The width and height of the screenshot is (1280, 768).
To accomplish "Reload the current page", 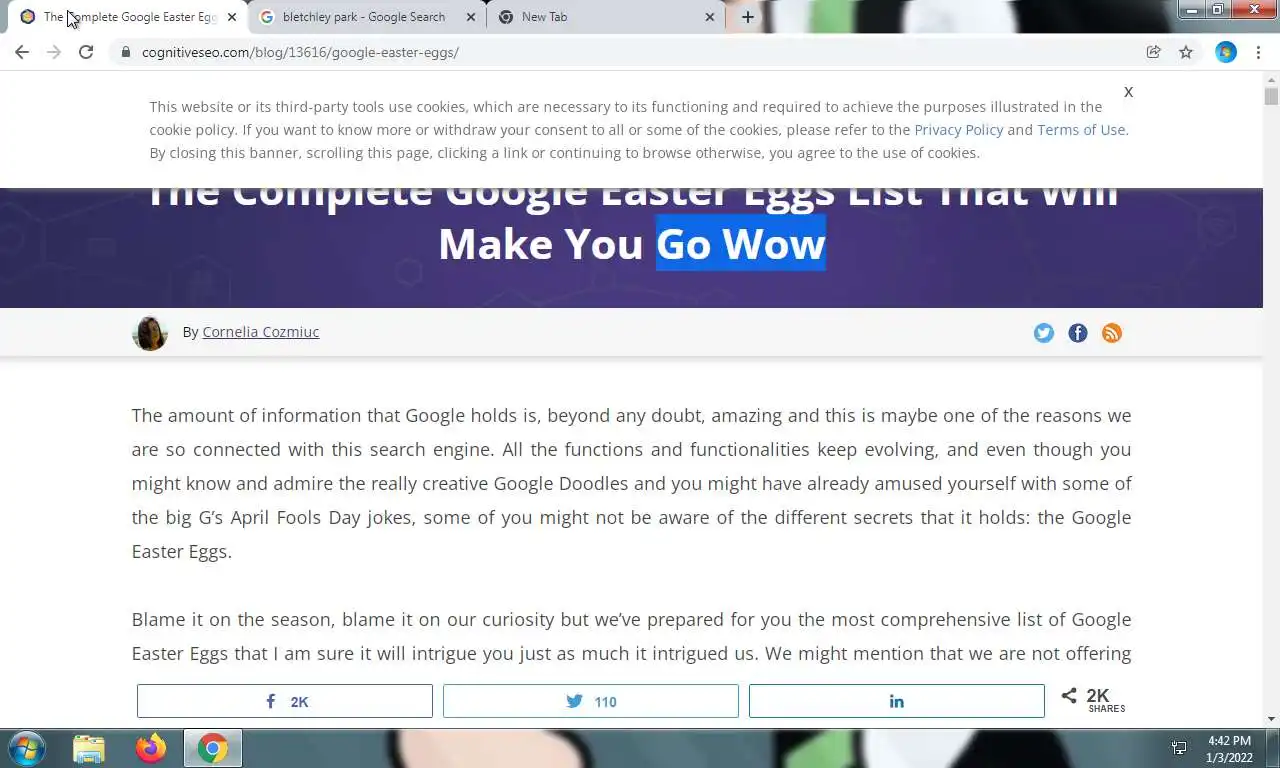I will point(86,52).
